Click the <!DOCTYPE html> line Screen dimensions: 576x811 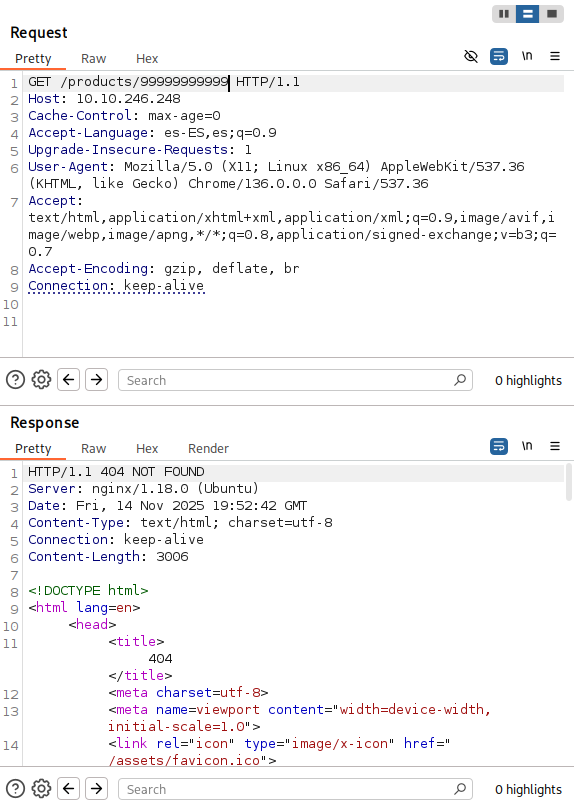coord(88,591)
